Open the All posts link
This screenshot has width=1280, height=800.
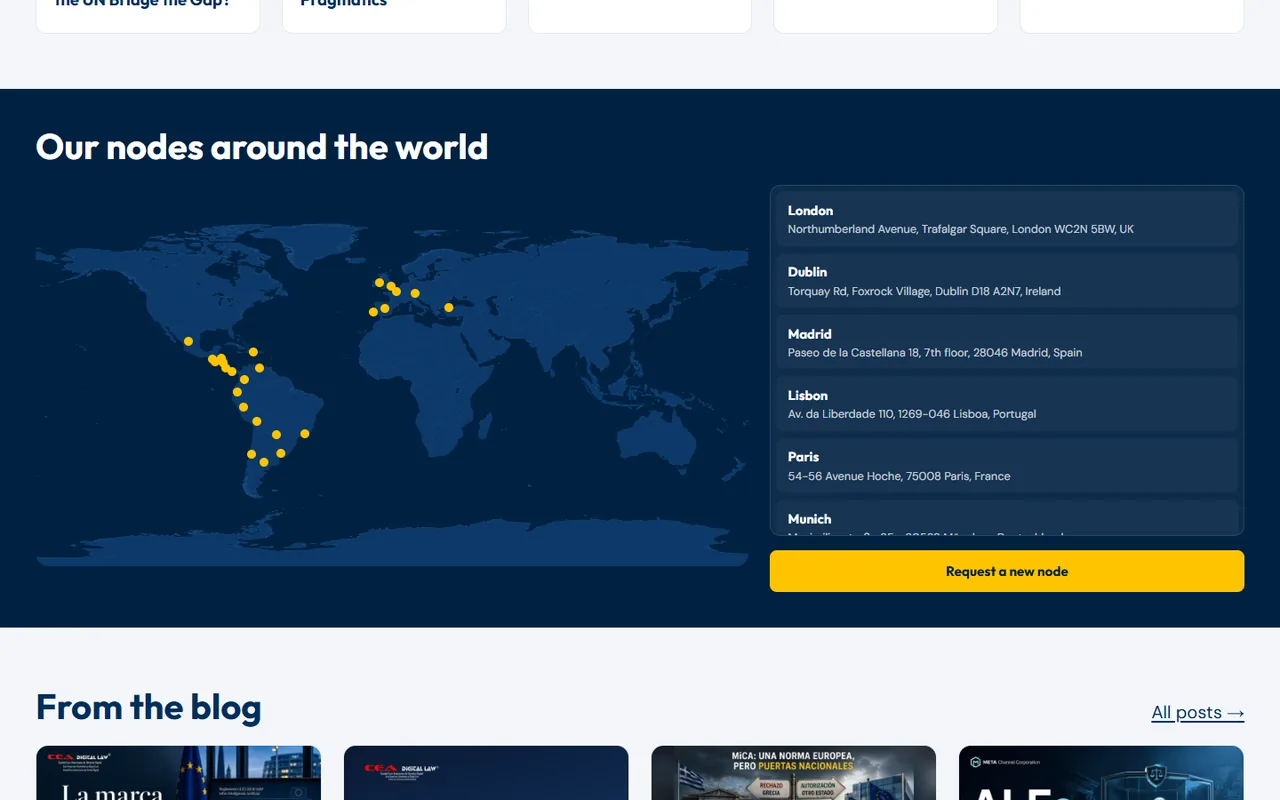[1198, 712]
